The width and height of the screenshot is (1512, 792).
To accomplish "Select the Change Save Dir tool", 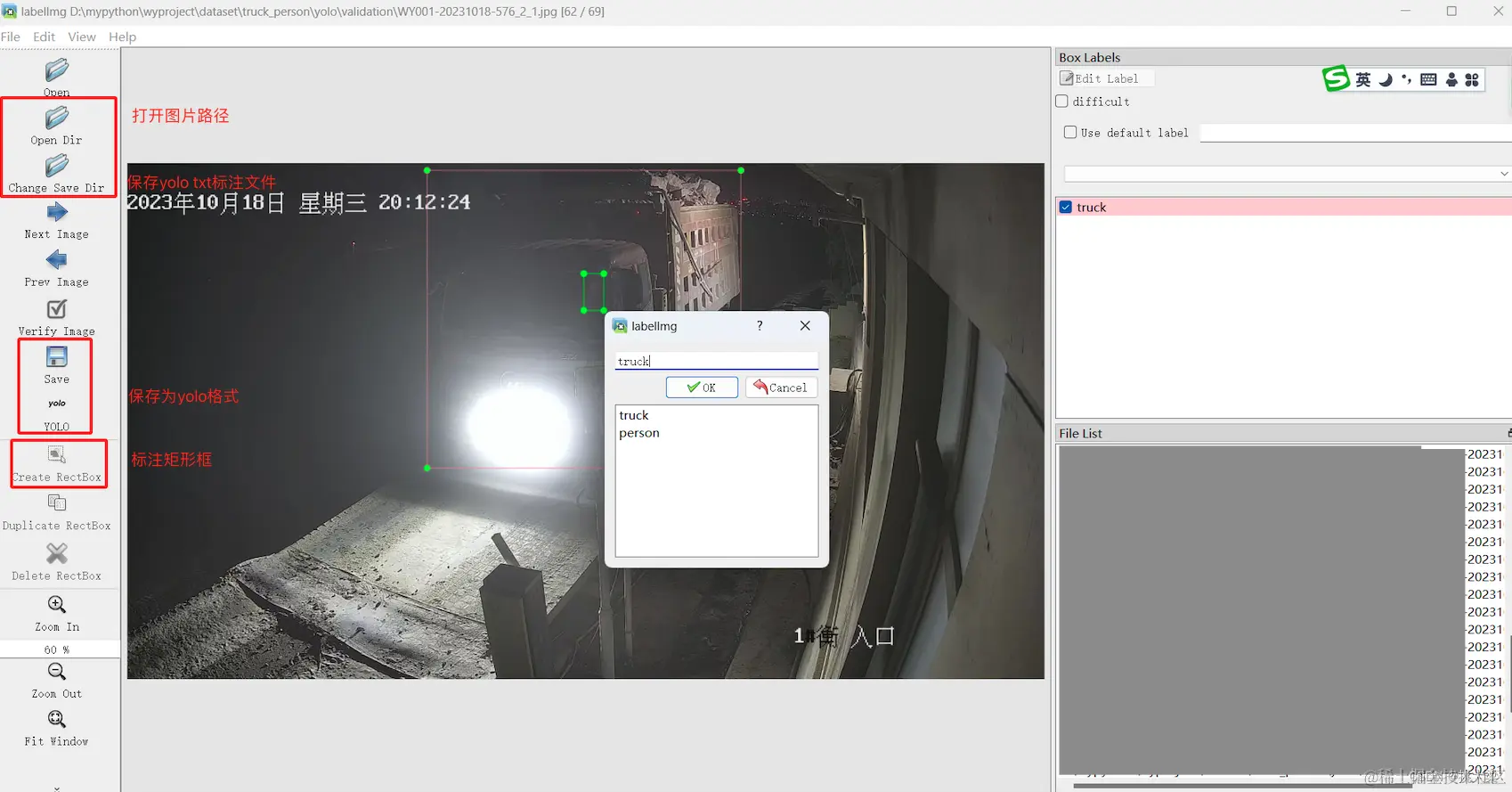I will pos(57,174).
